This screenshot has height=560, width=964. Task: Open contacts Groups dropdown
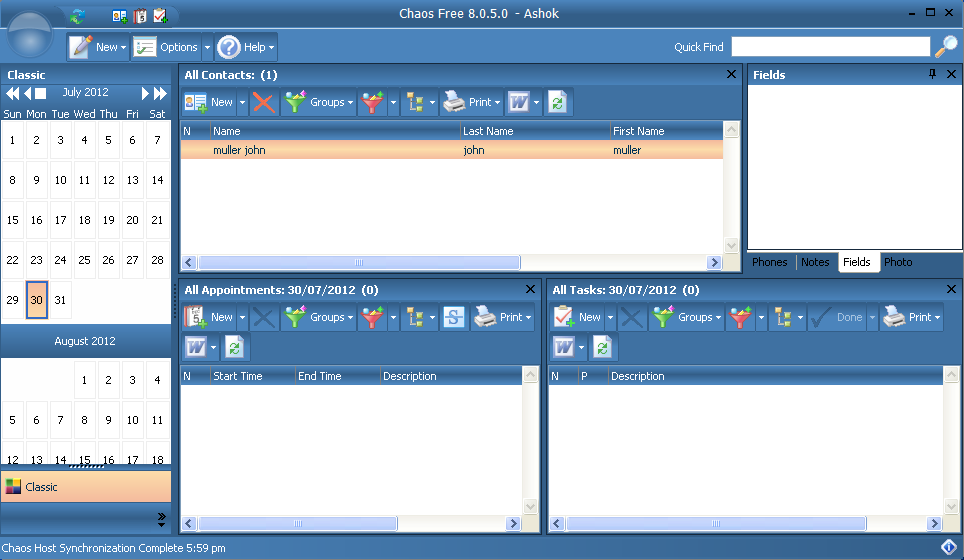coord(320,102)
